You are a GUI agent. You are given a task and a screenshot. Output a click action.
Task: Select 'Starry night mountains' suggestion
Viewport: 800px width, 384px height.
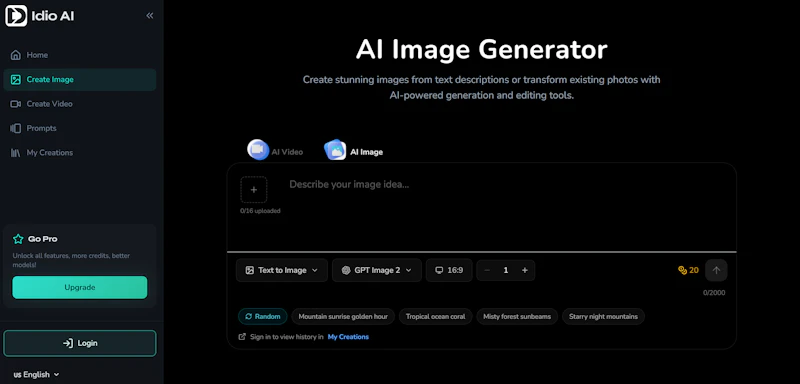603,317
